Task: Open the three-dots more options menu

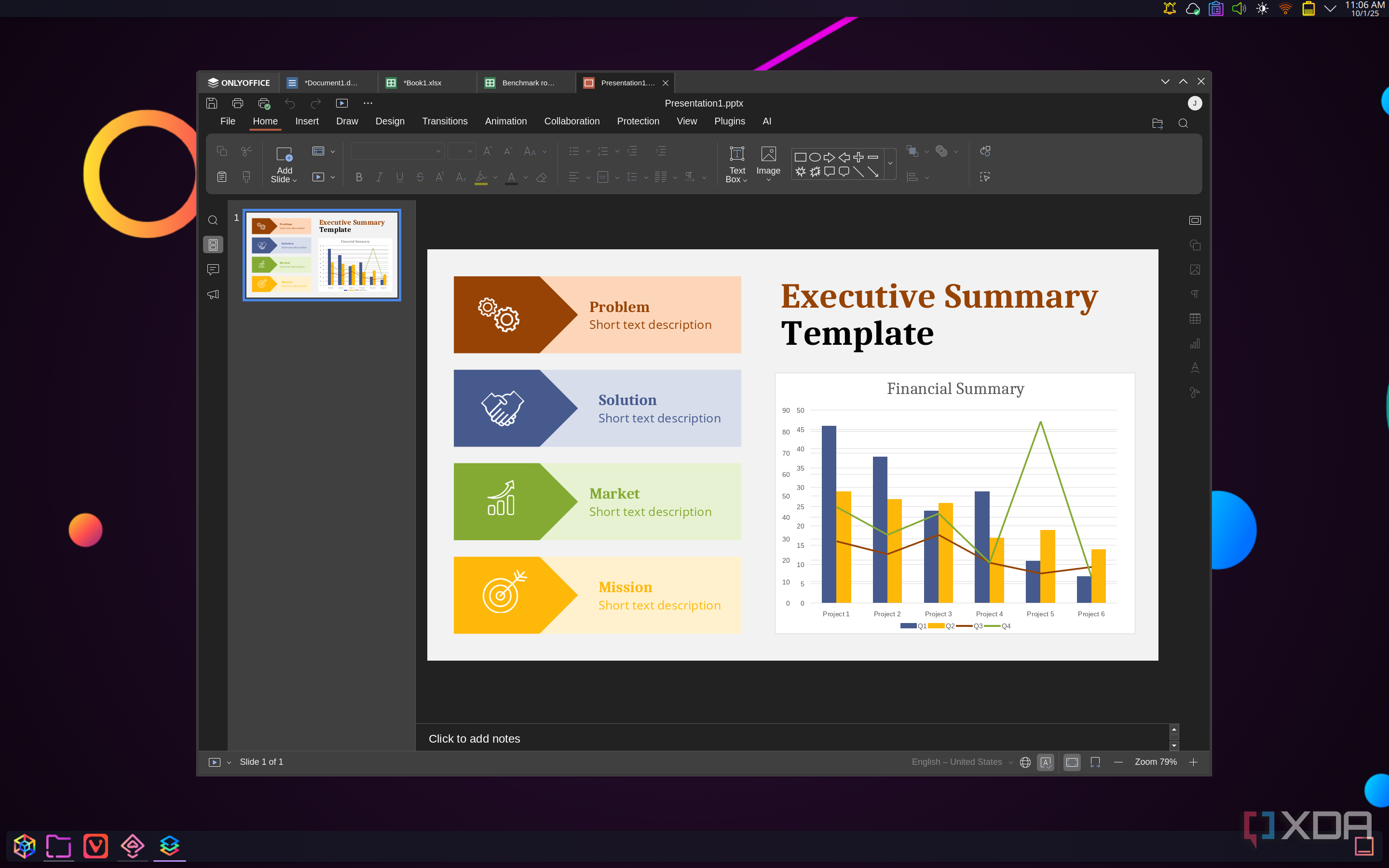Action: pyautogui.click(x=368, y=103)
